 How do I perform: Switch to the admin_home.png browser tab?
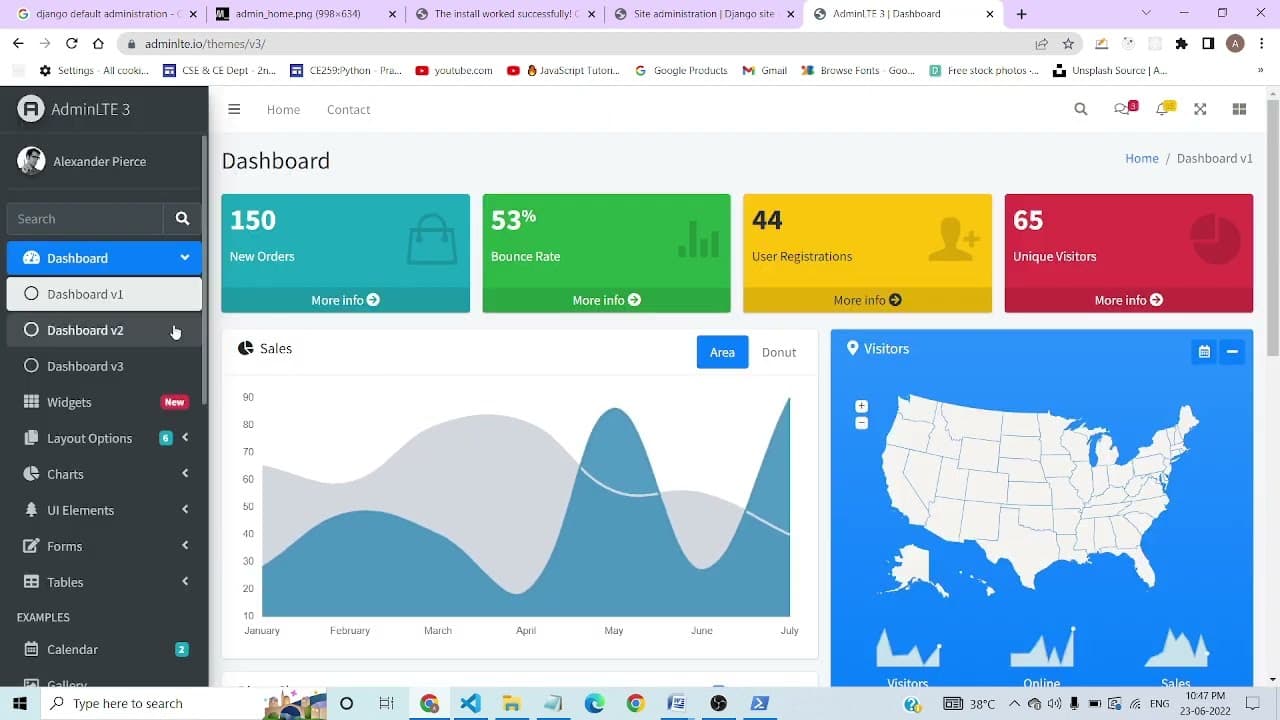(304, 14)
